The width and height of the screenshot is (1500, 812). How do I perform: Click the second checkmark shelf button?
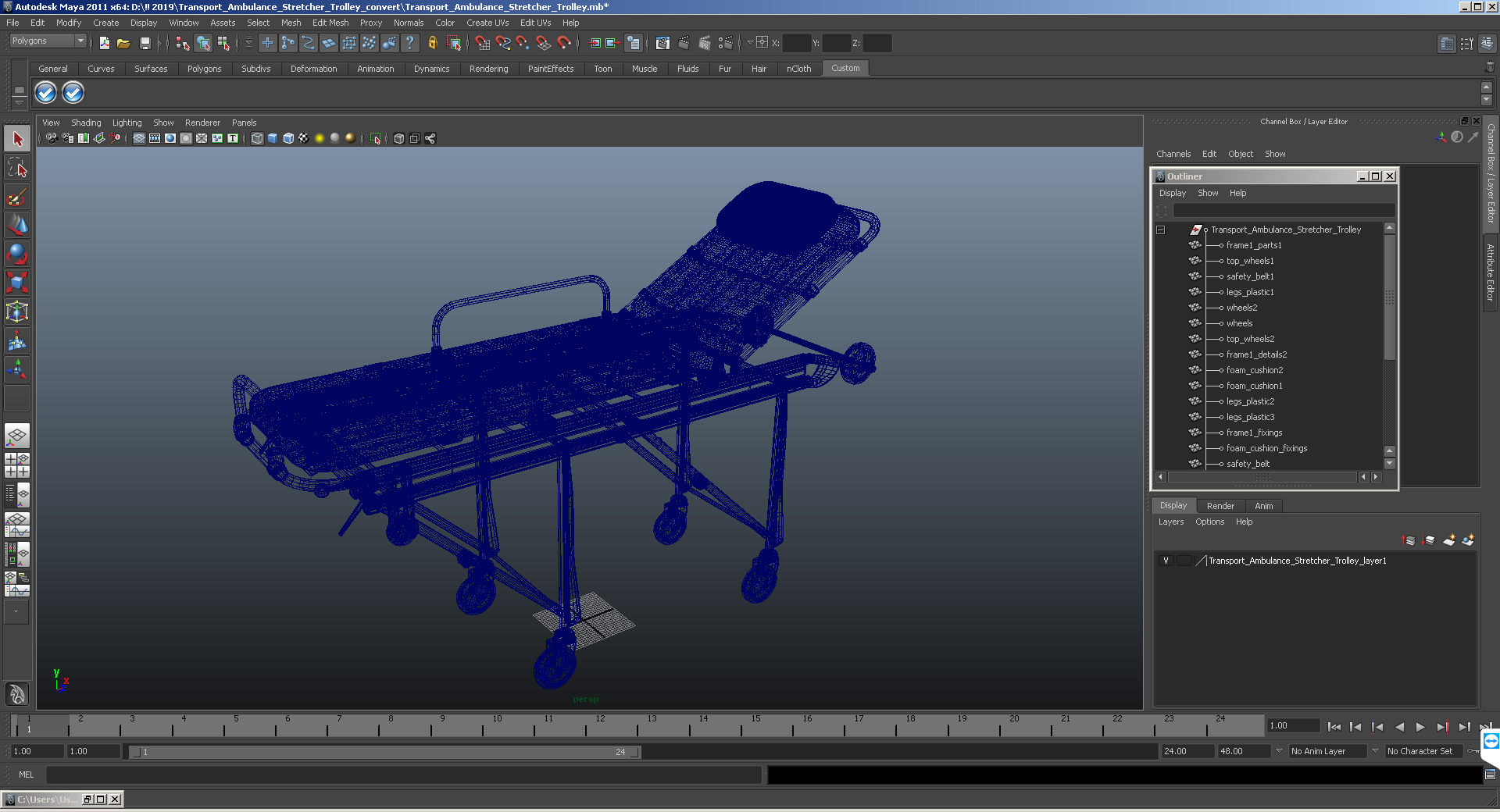[x=73, y=93]
